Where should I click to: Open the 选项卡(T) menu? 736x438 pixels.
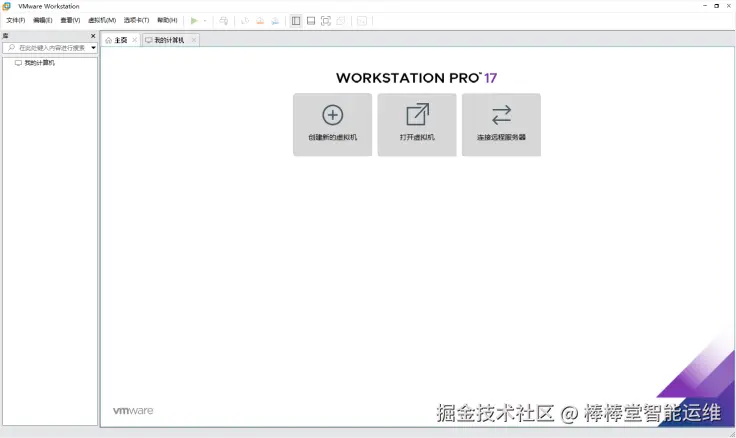[x=136, y=20]
